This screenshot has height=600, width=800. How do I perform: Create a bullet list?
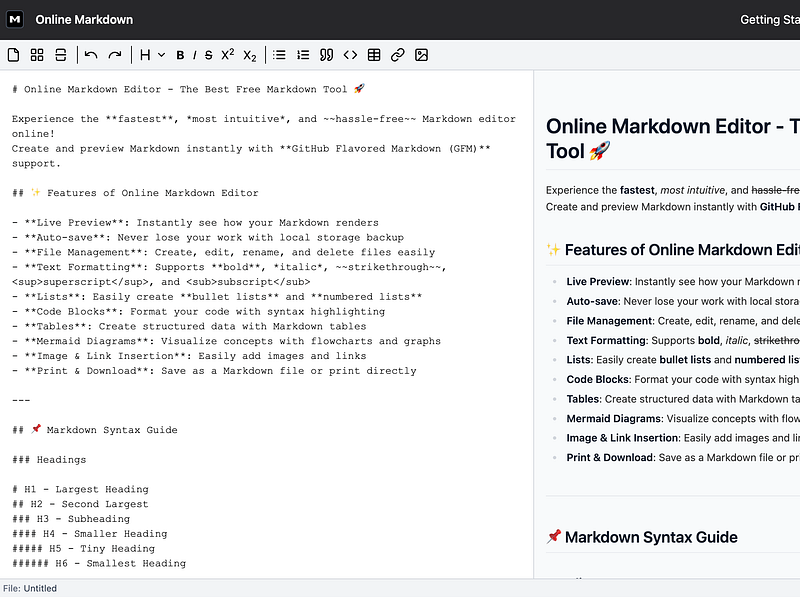pyautogui.click(x=278, y=55)
